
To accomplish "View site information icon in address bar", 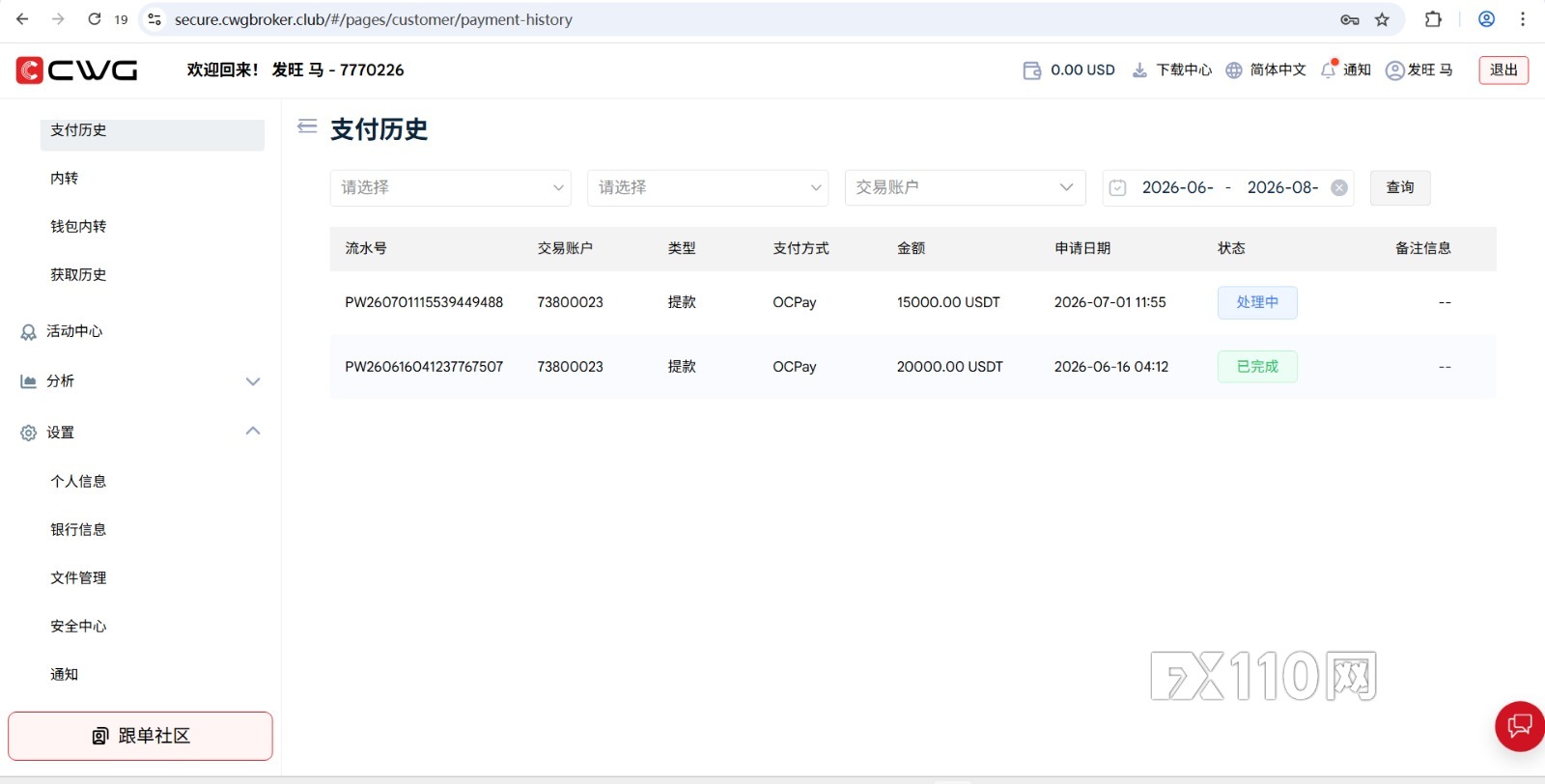I will 154,19.
